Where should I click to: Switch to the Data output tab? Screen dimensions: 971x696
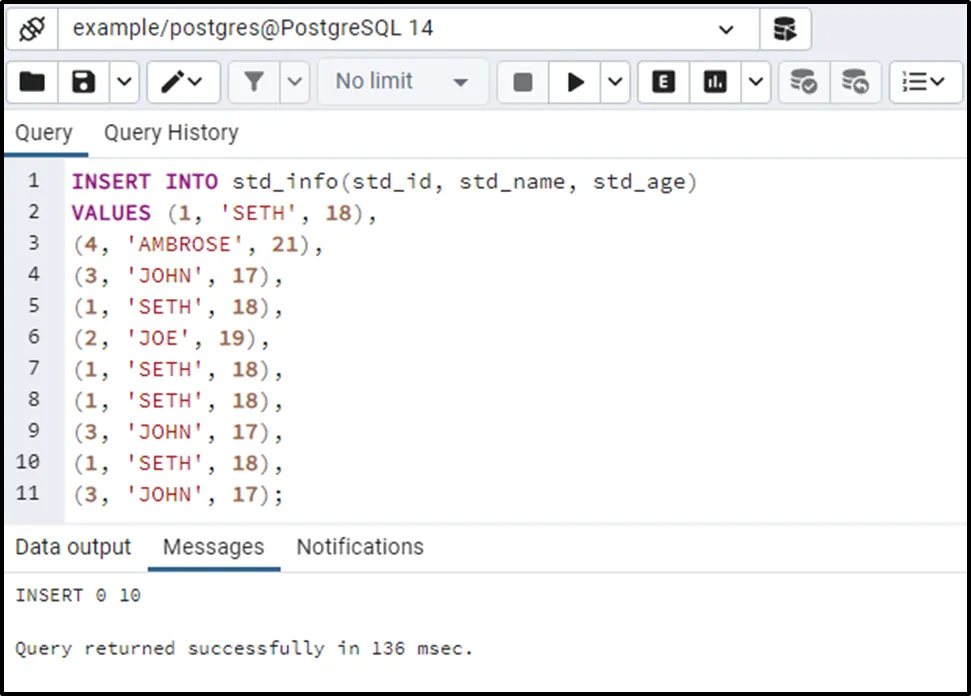pos(73,547)
